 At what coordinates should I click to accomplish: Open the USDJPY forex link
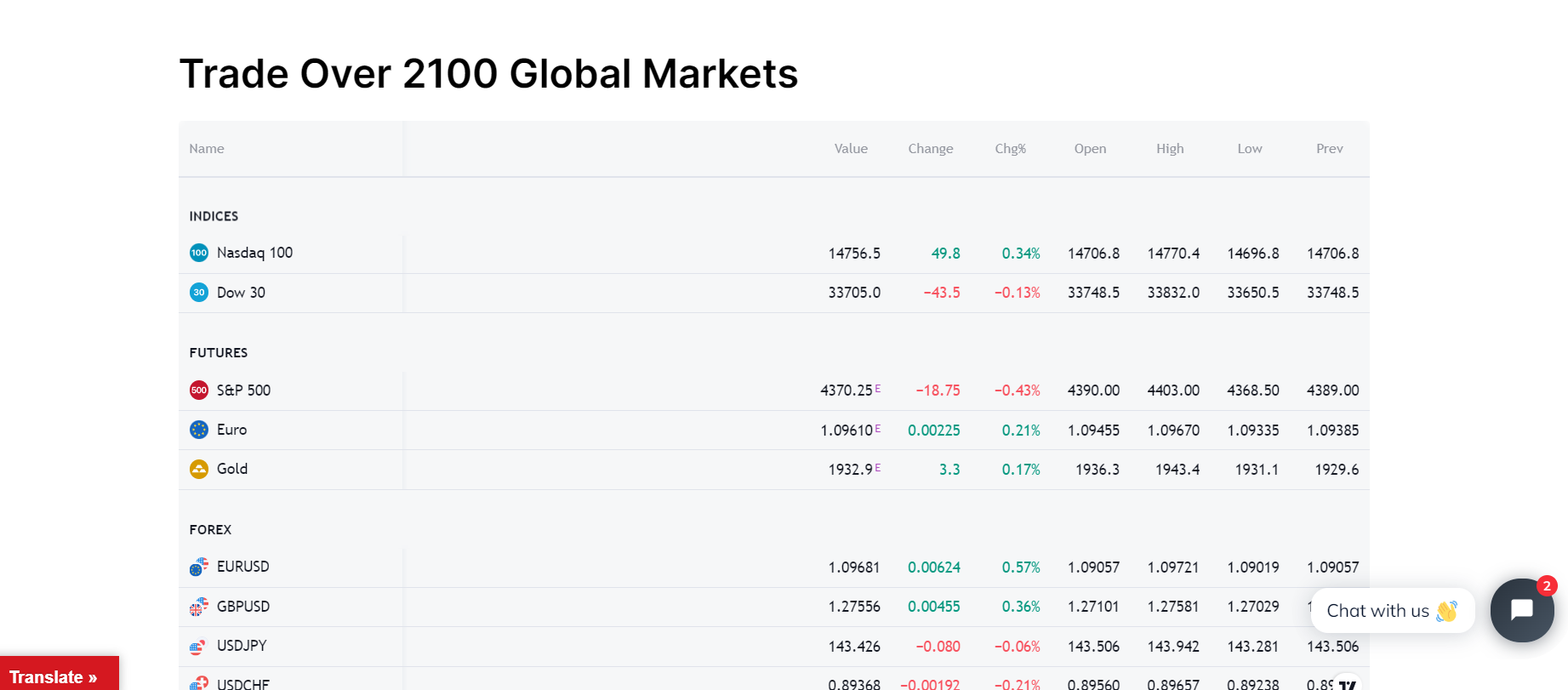tap(242, 646)
